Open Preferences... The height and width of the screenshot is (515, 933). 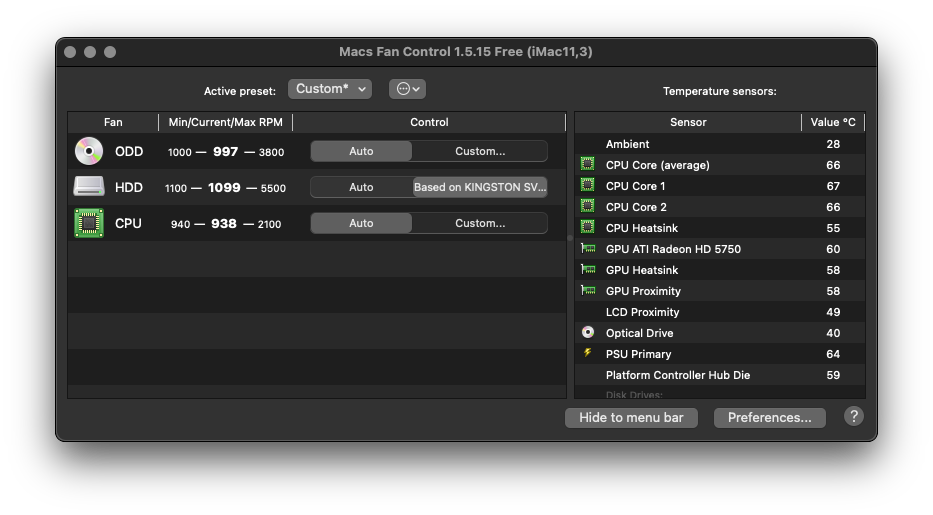769,417
